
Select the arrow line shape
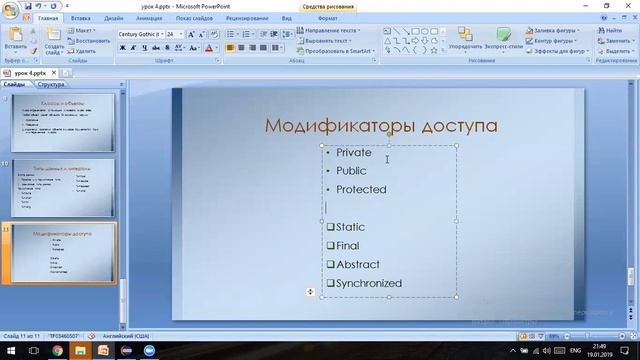pyautogui.click(x=406, y=31)
